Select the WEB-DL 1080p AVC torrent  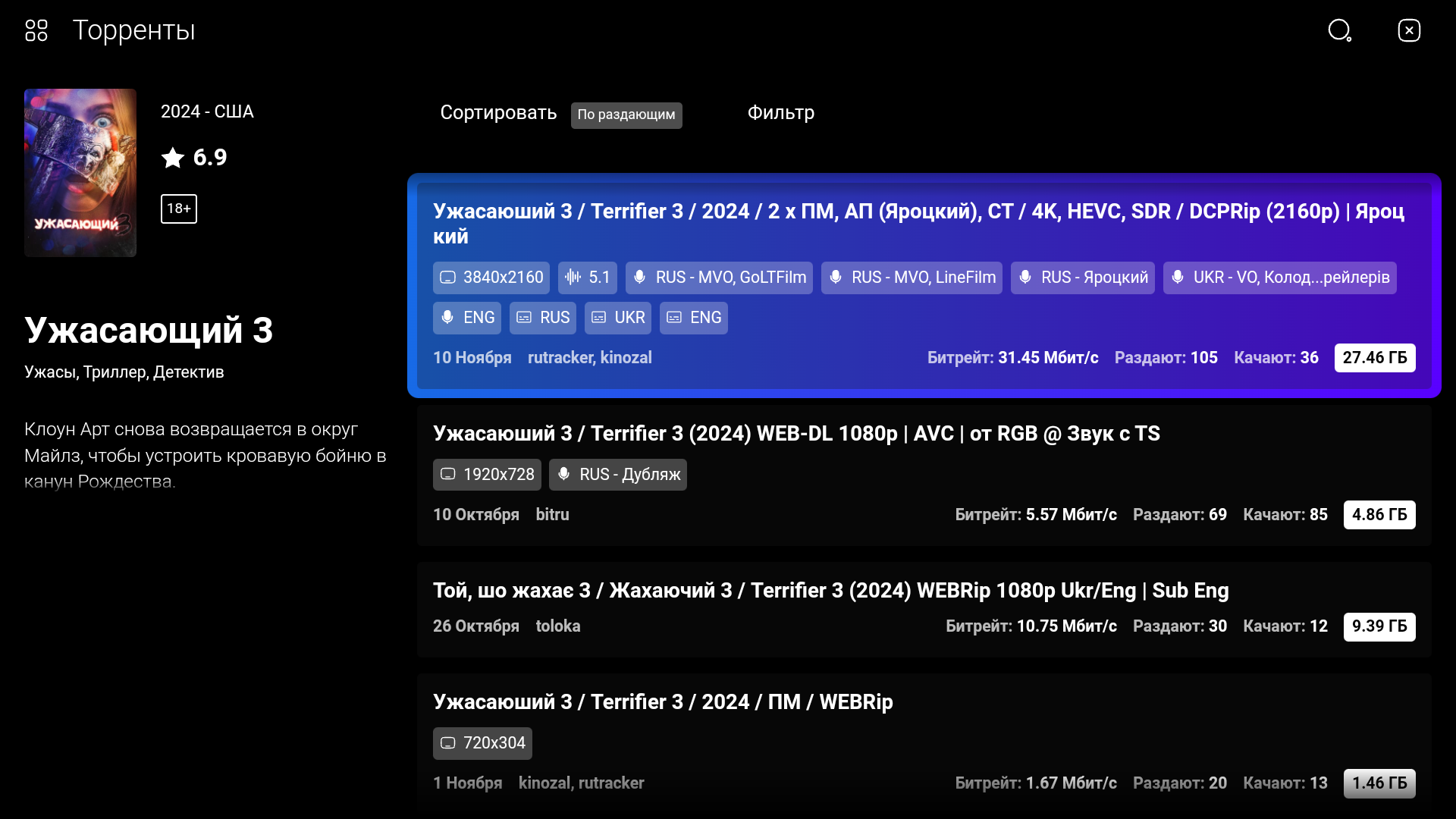pyautogui.click(x=796, y=434)
